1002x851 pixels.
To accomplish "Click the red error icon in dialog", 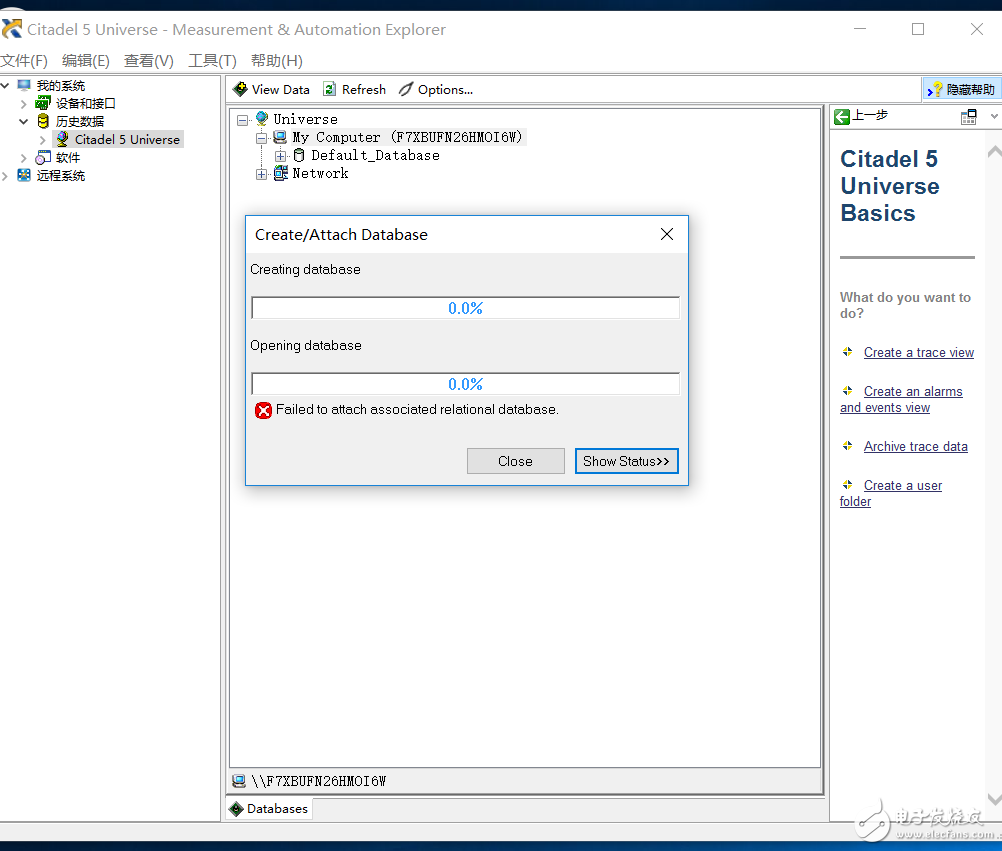I will click(x=263, y=410).
